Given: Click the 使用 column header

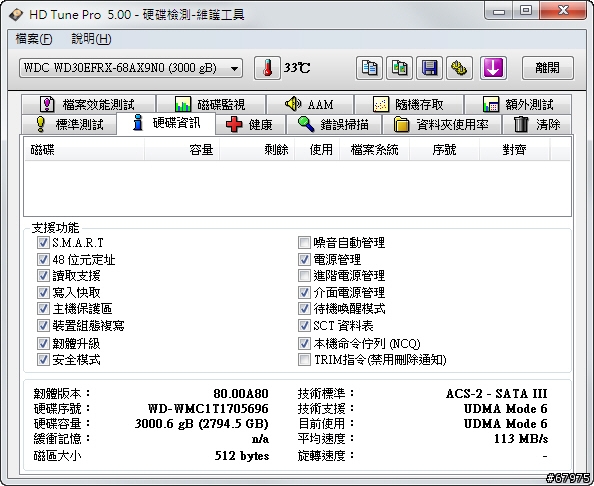Looking at the screenshot, I should pyautogui.click(x=317, y=150).
